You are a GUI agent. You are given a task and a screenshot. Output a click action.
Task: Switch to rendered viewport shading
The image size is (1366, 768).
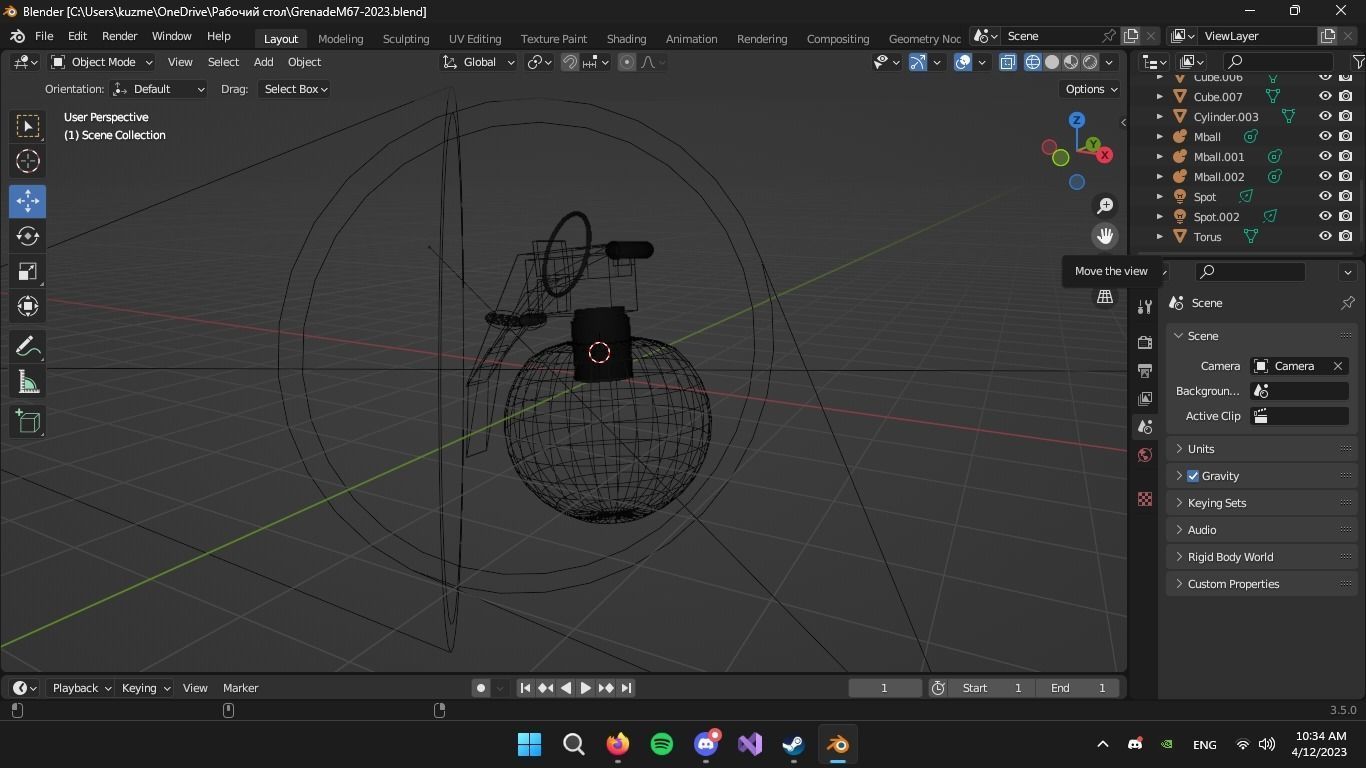(1090, 62)
